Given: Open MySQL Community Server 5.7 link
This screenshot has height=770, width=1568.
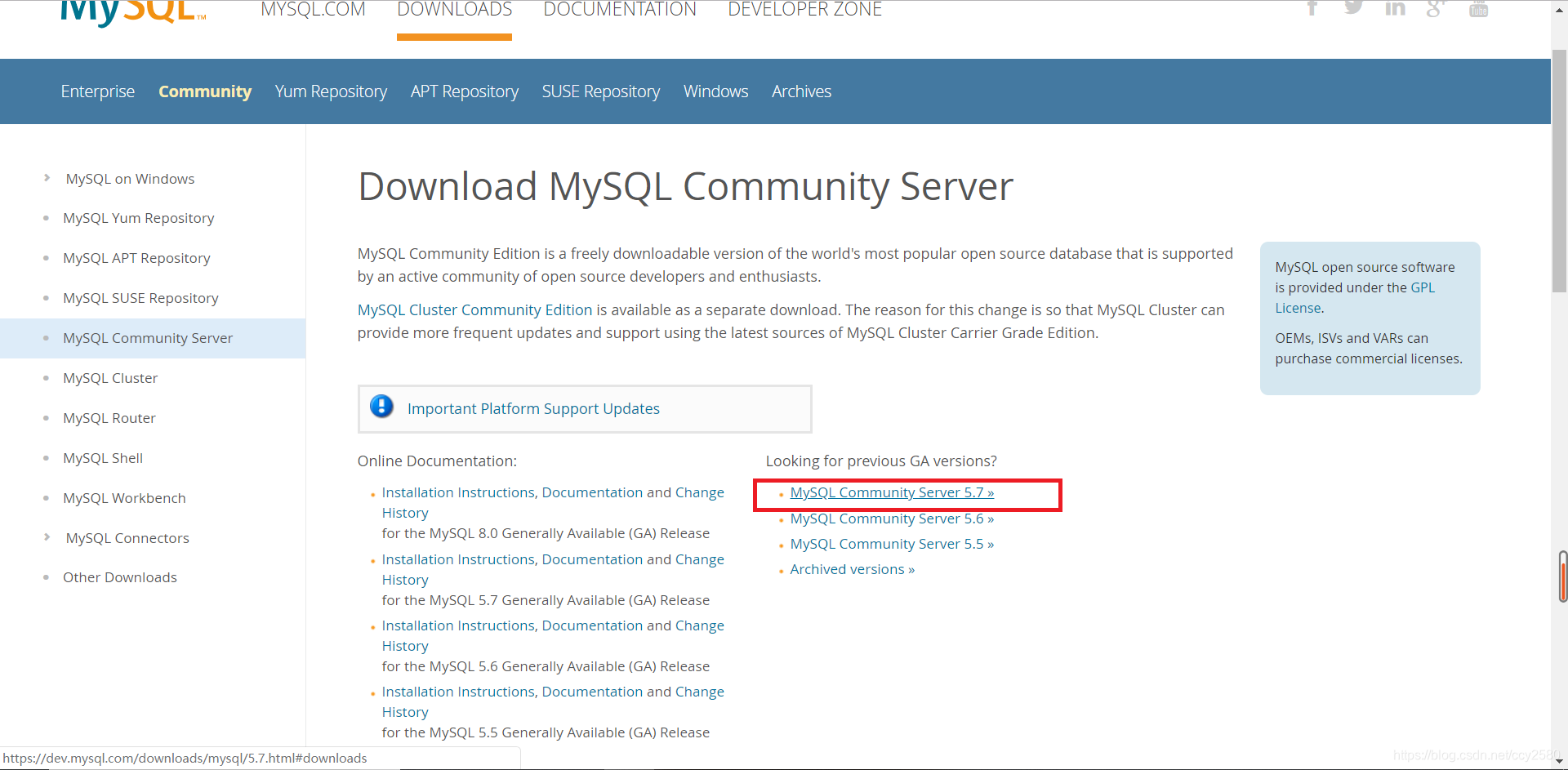Looking at the screenshot, I should (x=892, y=492).
